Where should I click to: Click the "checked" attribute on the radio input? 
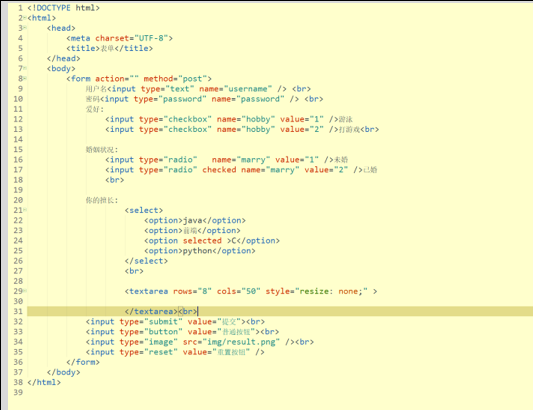click(x=219, y=170)
